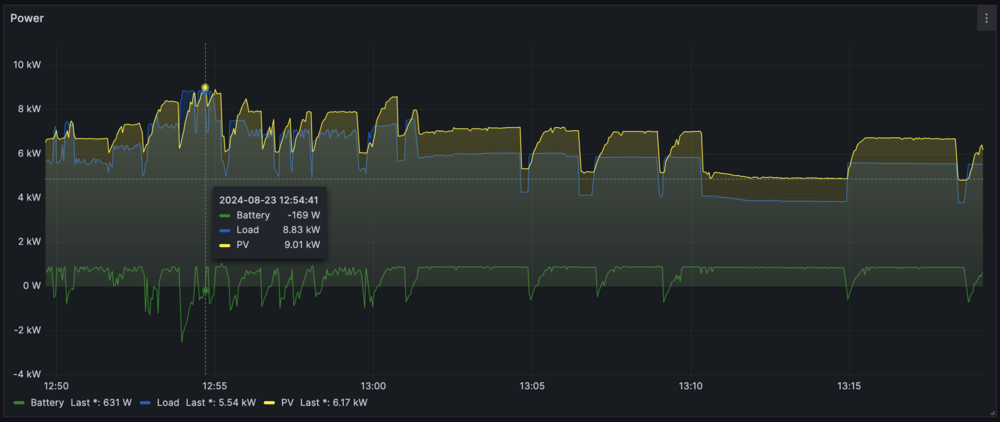Click the 8 kW y-axis label
Image resolution: width=1000 pixels, height=422 pixels.
pyautogui.click(x=29, y=109)
